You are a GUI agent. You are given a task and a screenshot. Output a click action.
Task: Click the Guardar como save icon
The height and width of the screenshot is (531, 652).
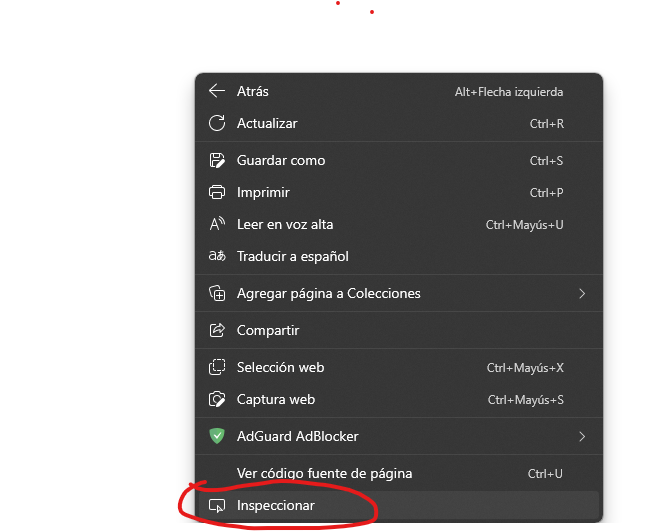pyautogui.click(x=217, y=161)
